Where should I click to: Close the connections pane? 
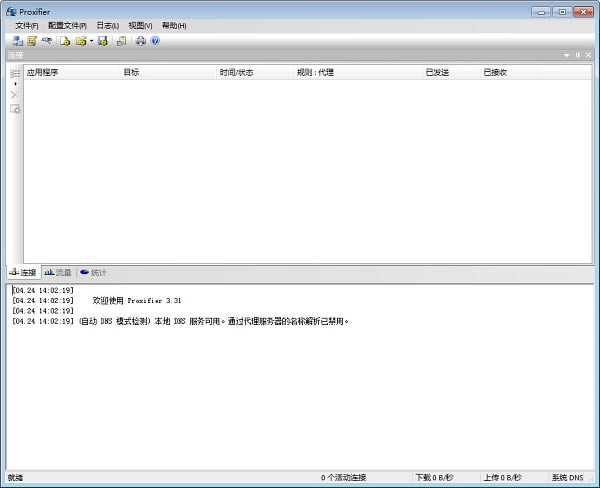pos(589,55)
